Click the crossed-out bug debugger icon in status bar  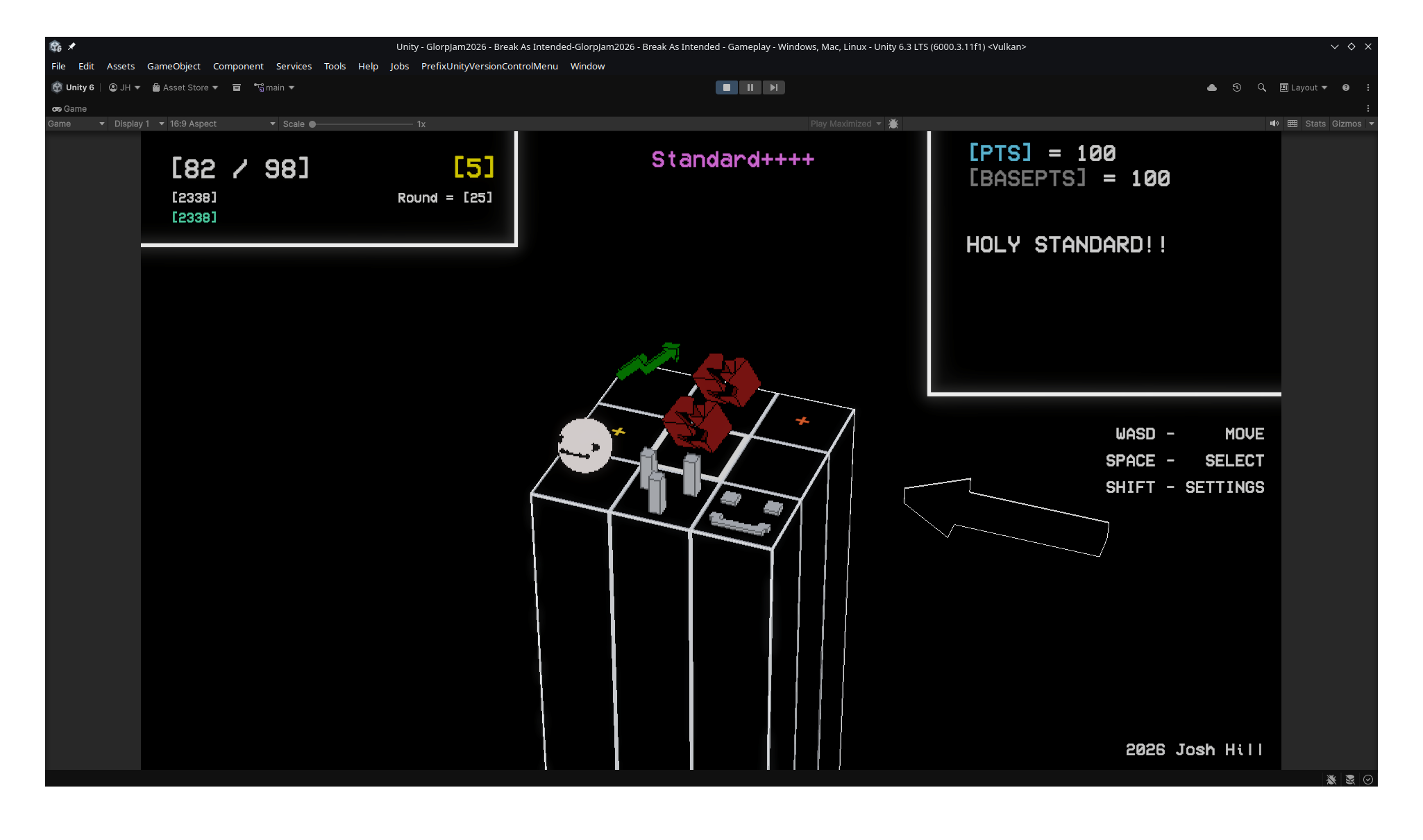tap(1331, 780)
